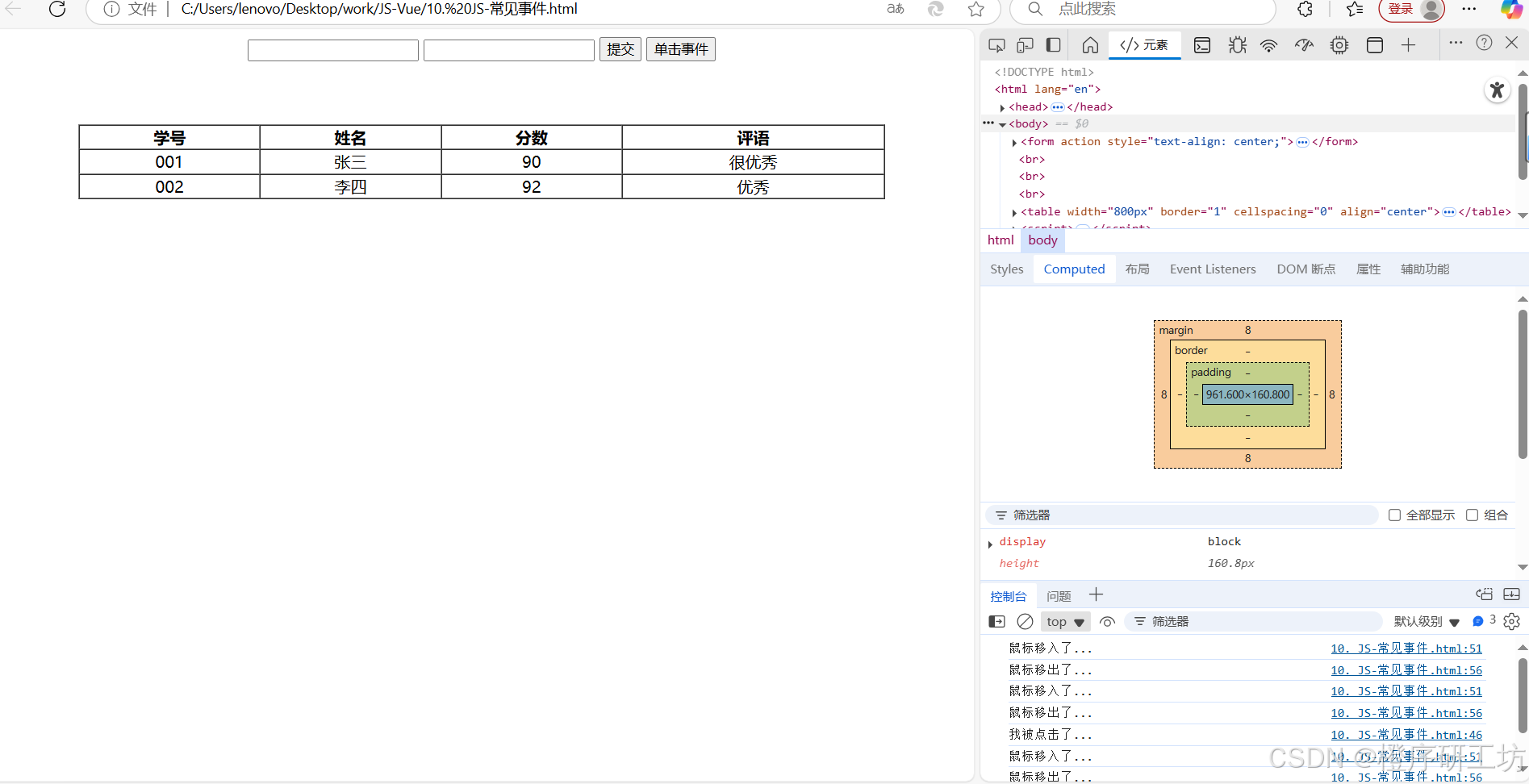The width and height of the screenshot is (1529, 784).
Task: Click the network conditions wifi icon
Action: point(1268,45)
